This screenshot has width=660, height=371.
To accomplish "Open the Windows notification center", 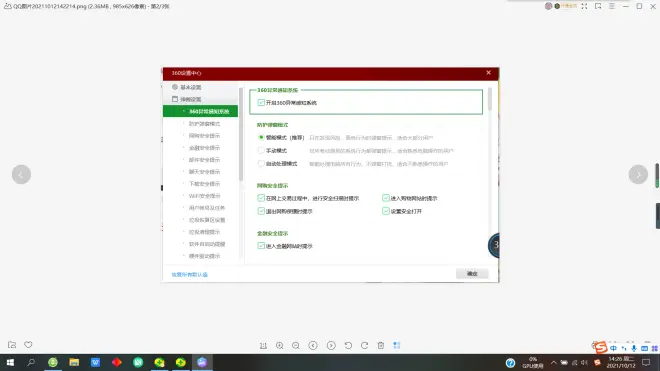I will (646, 363).
